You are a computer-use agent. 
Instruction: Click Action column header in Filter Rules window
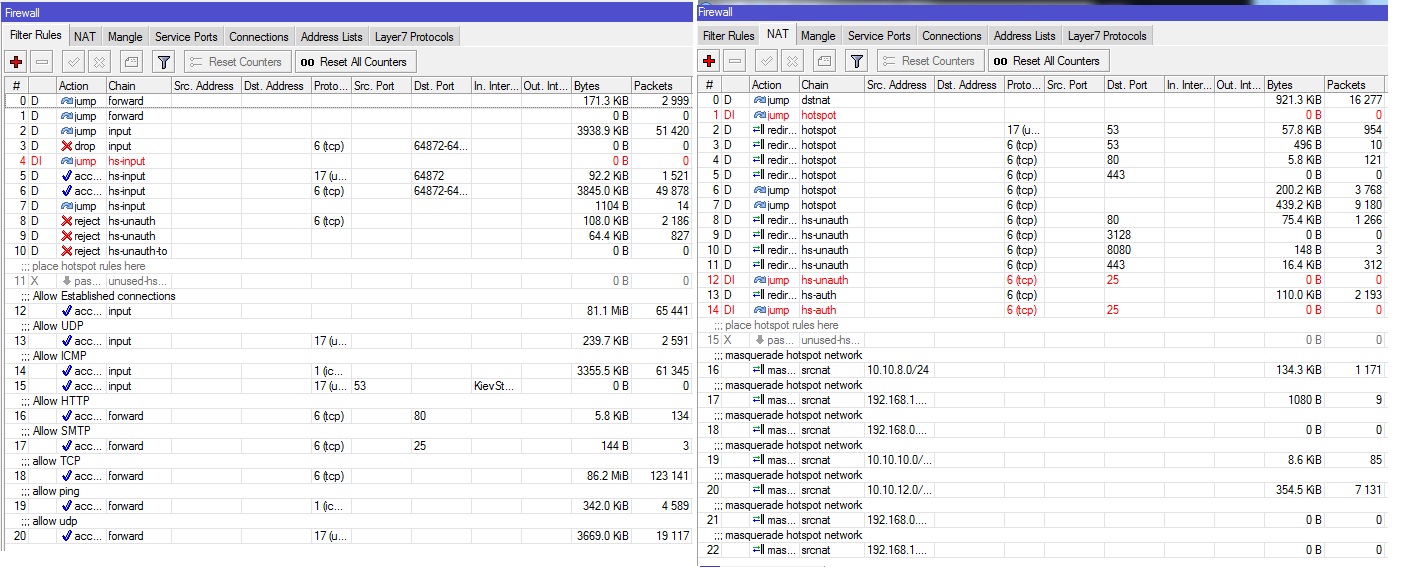tap(80, 86)
